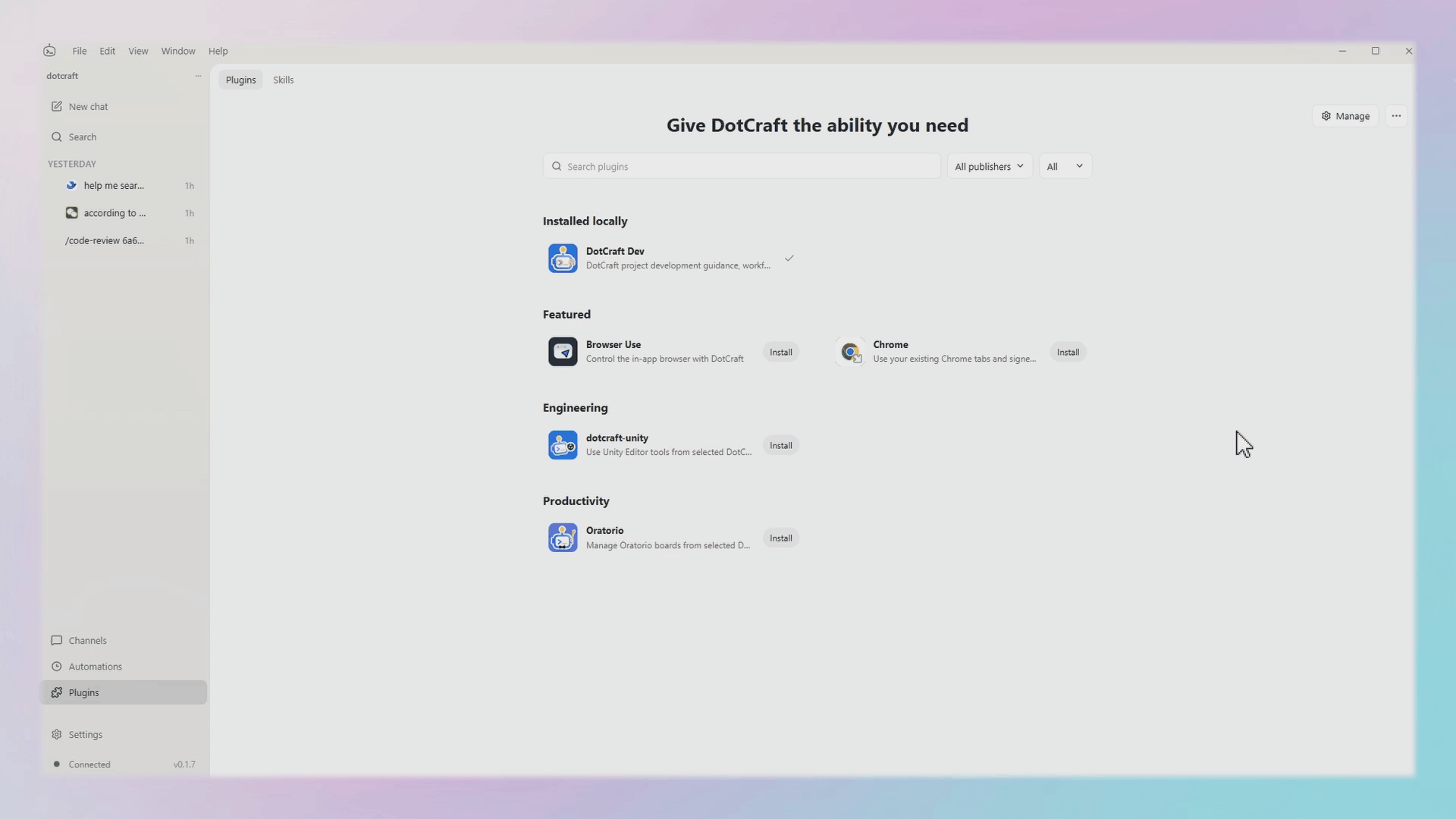The height and width of the screenshot is (819, 1456).
Task: Click the Search magnifier icon in sidebar
Action: coord(57,137)
